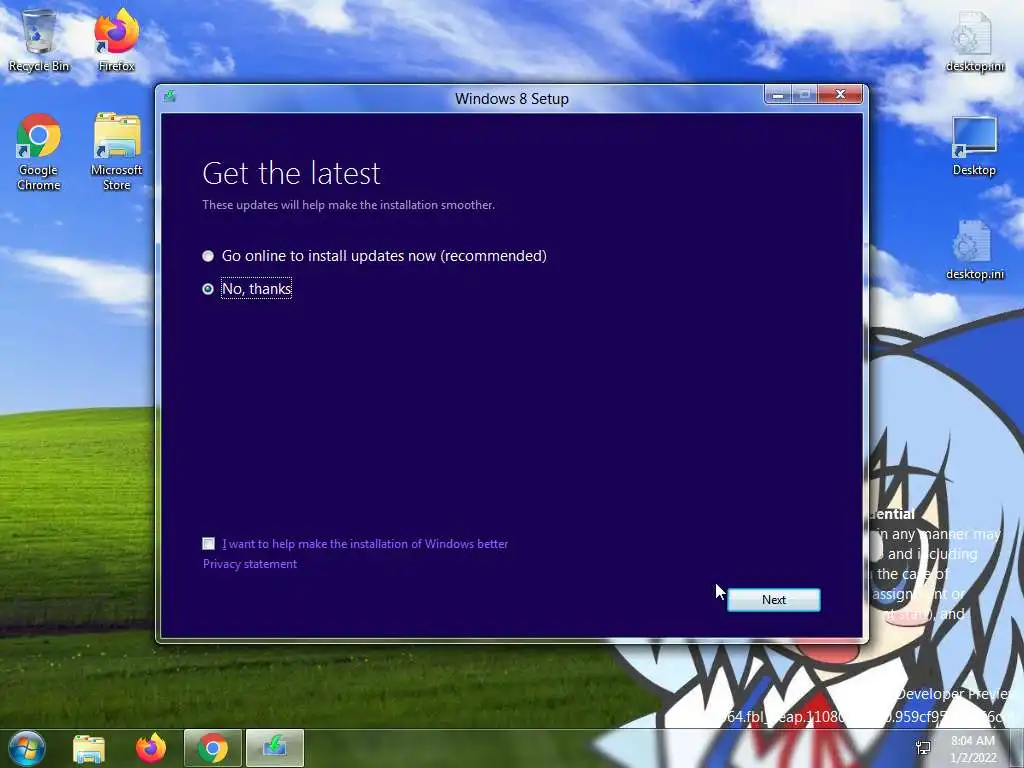1024x768 pixels.
Task: Switch to Chrome in the taskbar
Action: pyautogui.click(x=213, y=748)
